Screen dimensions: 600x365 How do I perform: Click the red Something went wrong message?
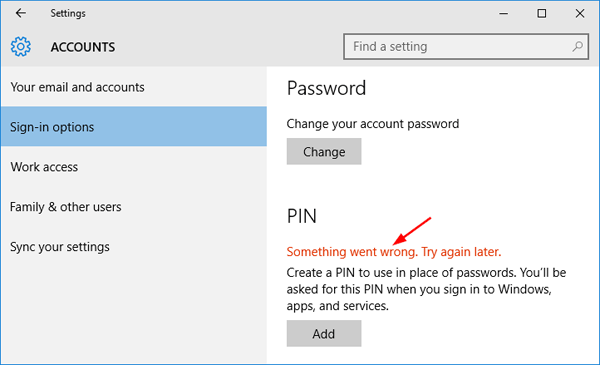coord(394,251)
